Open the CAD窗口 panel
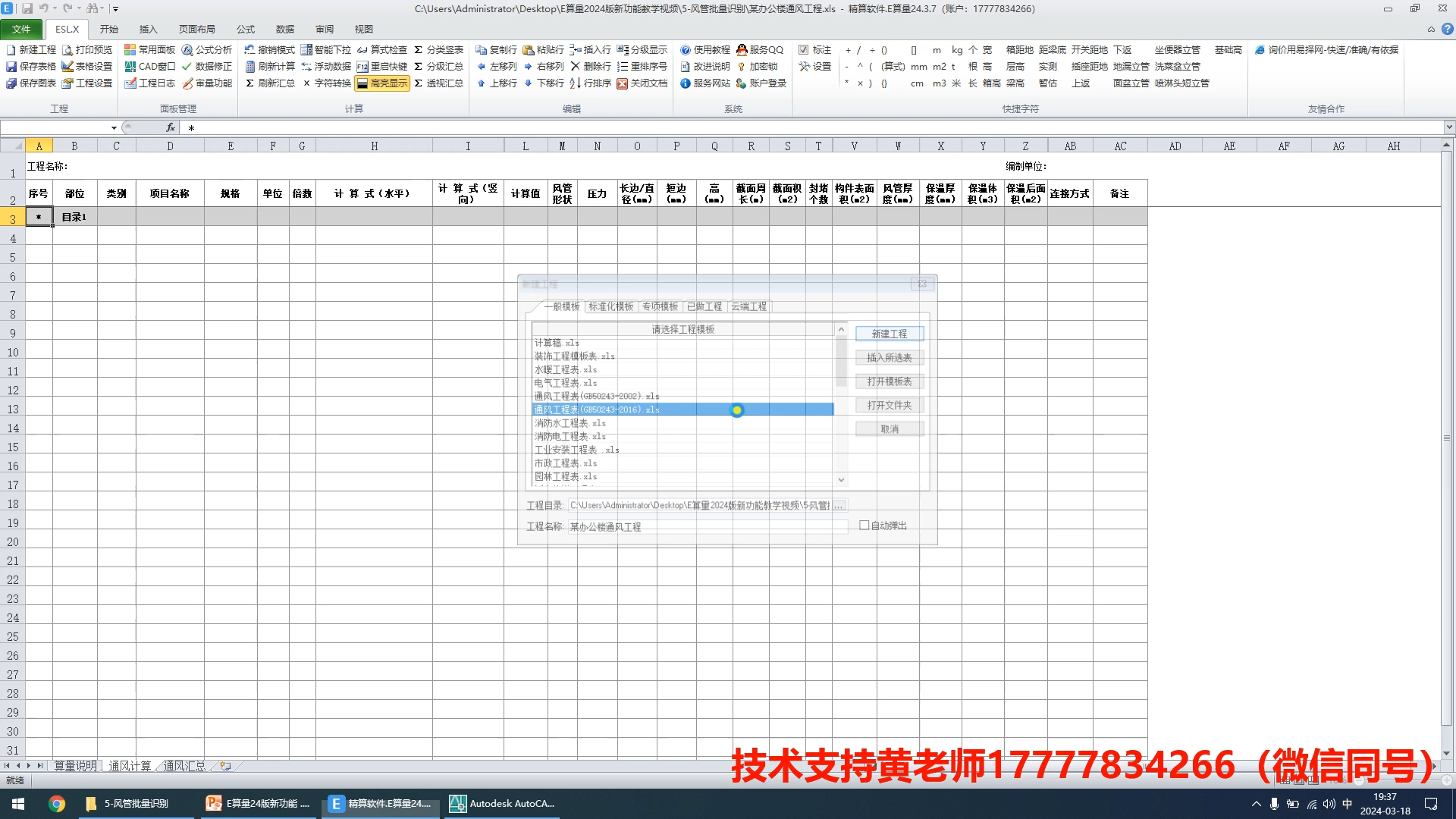The width and height of the screenshot is (1456, 819). point(149,67)
